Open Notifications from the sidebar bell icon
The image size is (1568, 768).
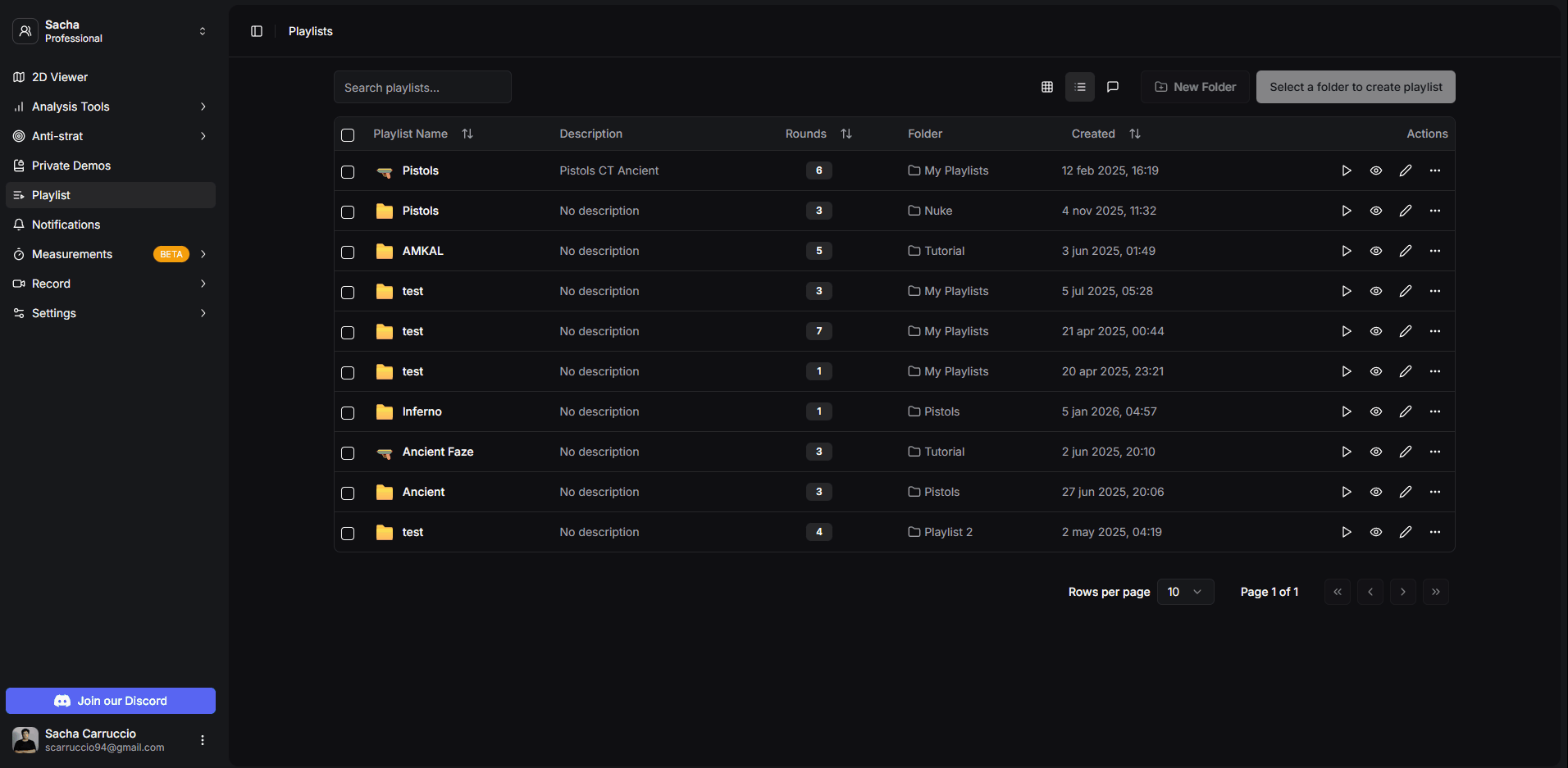66,224
